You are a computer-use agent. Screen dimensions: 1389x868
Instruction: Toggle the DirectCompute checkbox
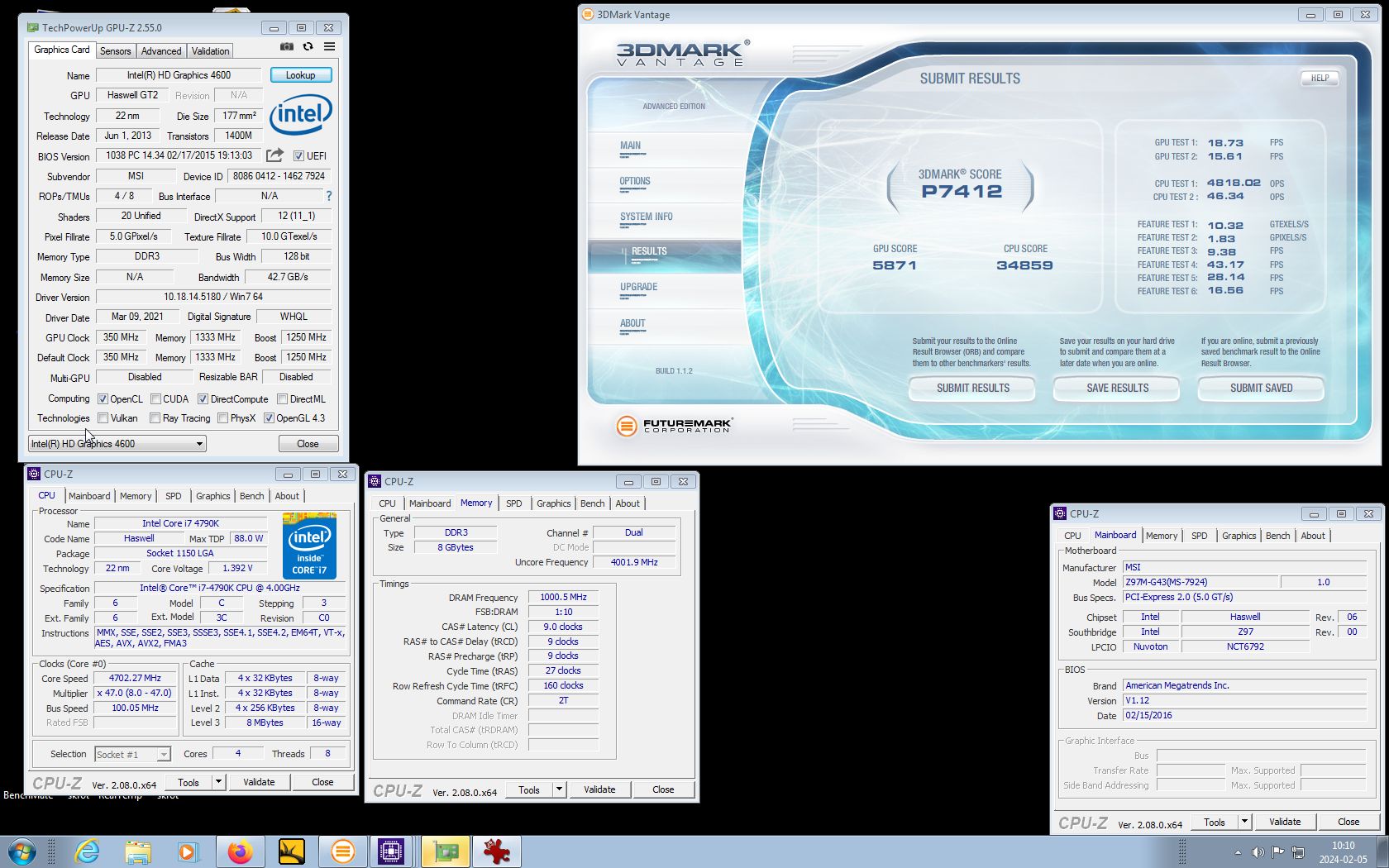tap(203, 398)
